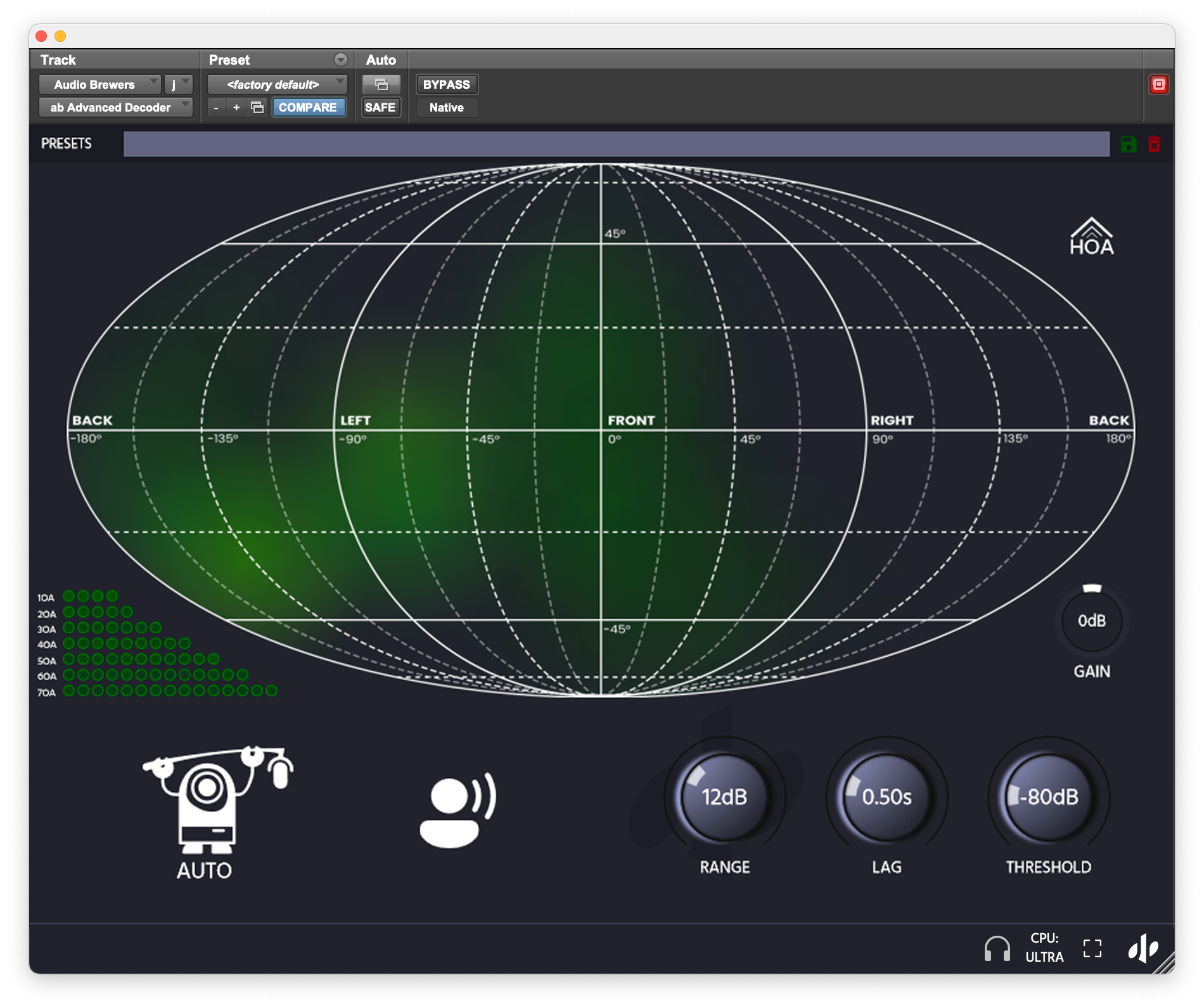Select previous preset with minus button
The image size is (1204, 1008).
(216, 107)
